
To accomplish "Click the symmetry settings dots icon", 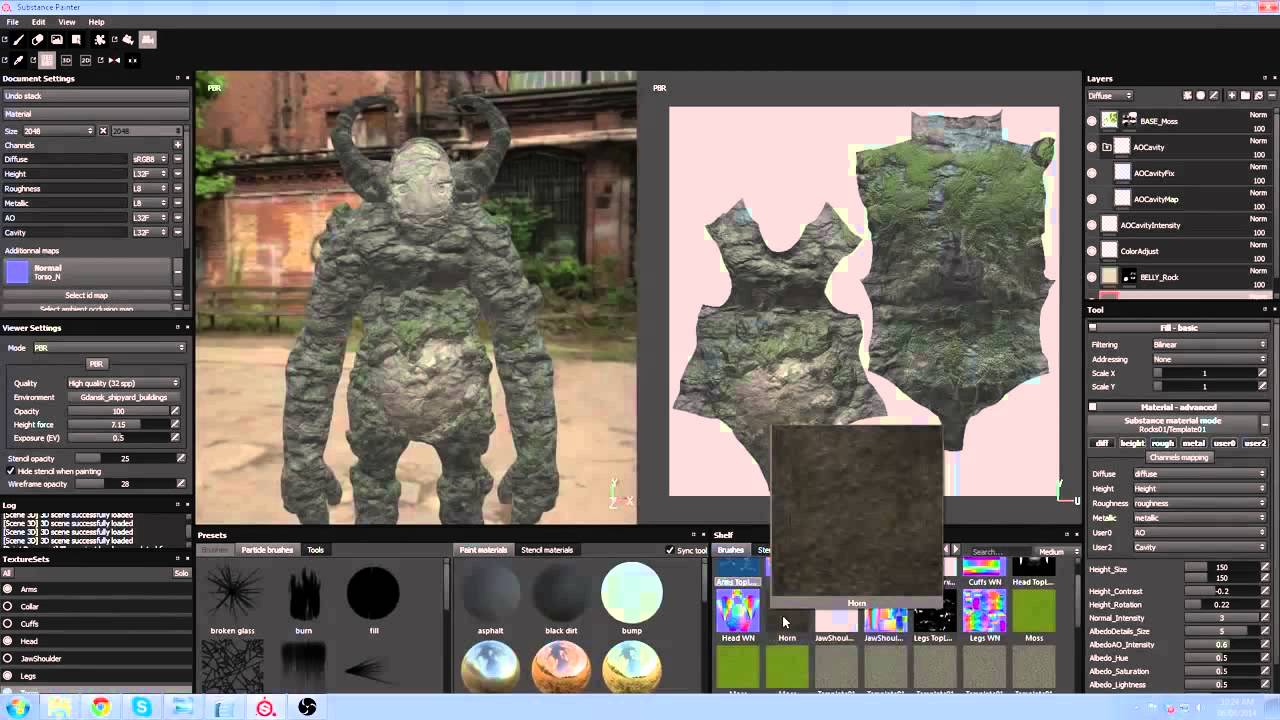I will point(132,60).
